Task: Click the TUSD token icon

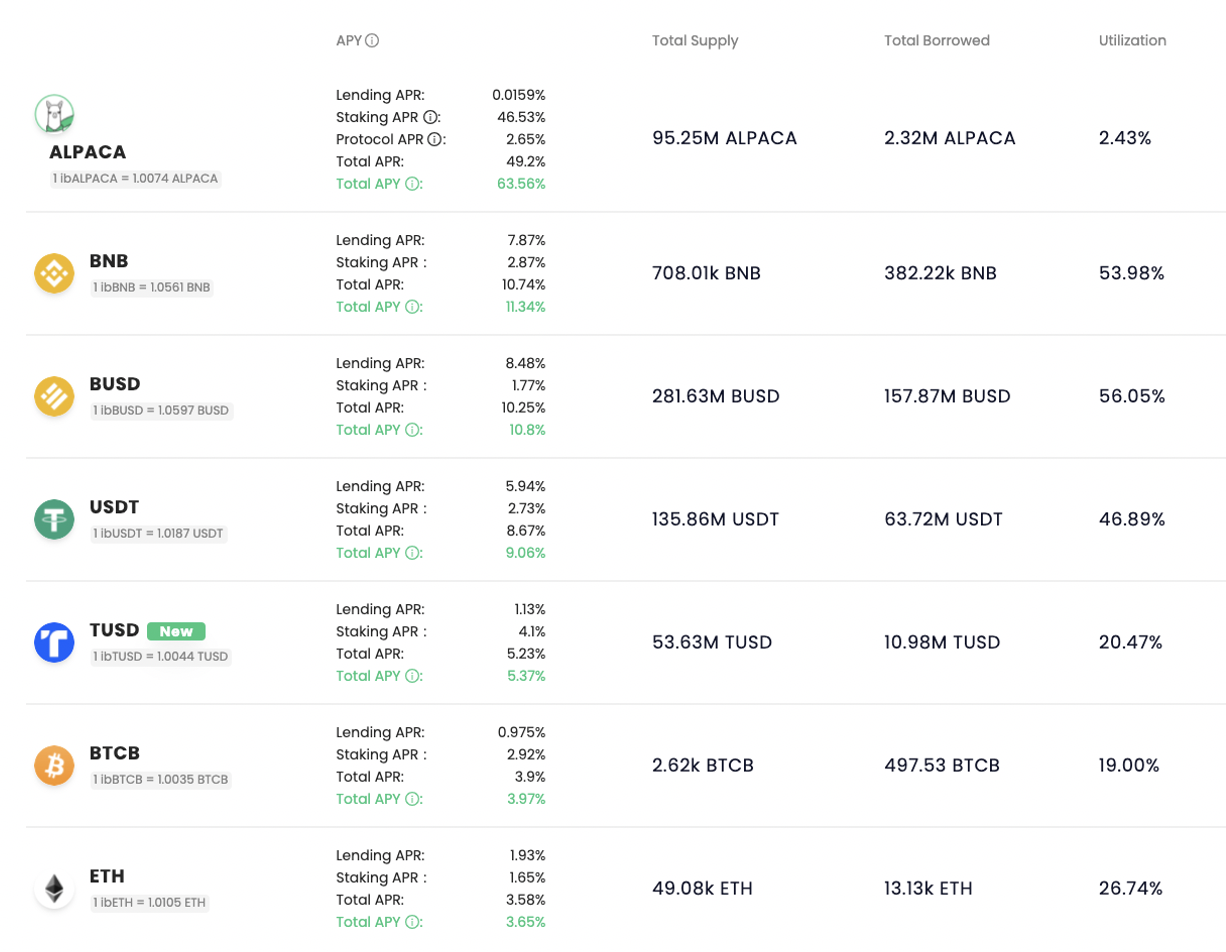Action: coord(54,642)
